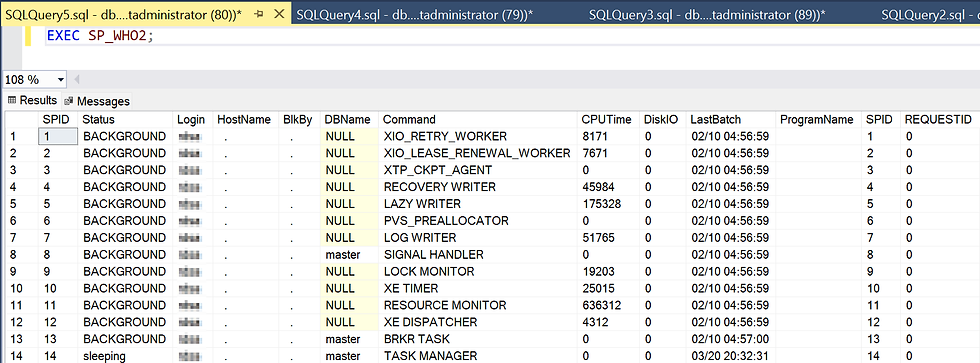Viewport: 980px width, 363px height.
Task: Click the CPUTime value 45984
Action: (x=608, y=187)
